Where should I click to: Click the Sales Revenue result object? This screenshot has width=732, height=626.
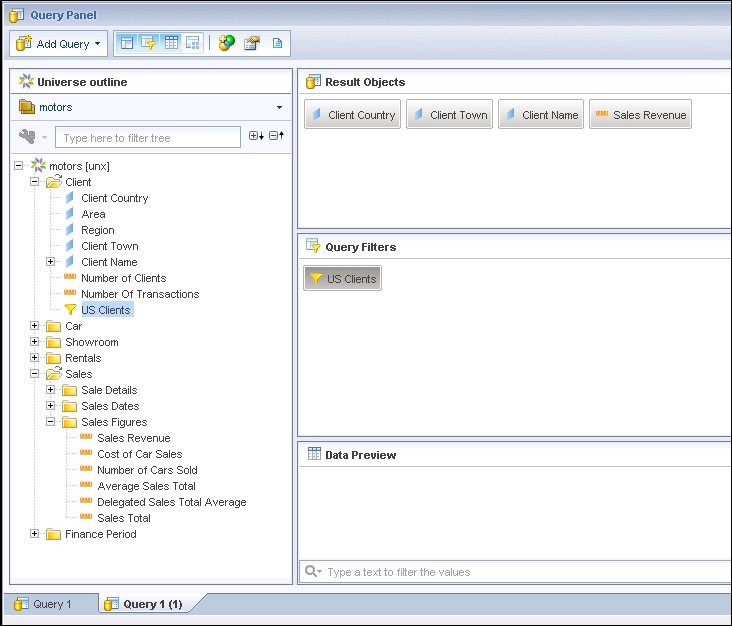pyautogui.click(x=640, y=115)
